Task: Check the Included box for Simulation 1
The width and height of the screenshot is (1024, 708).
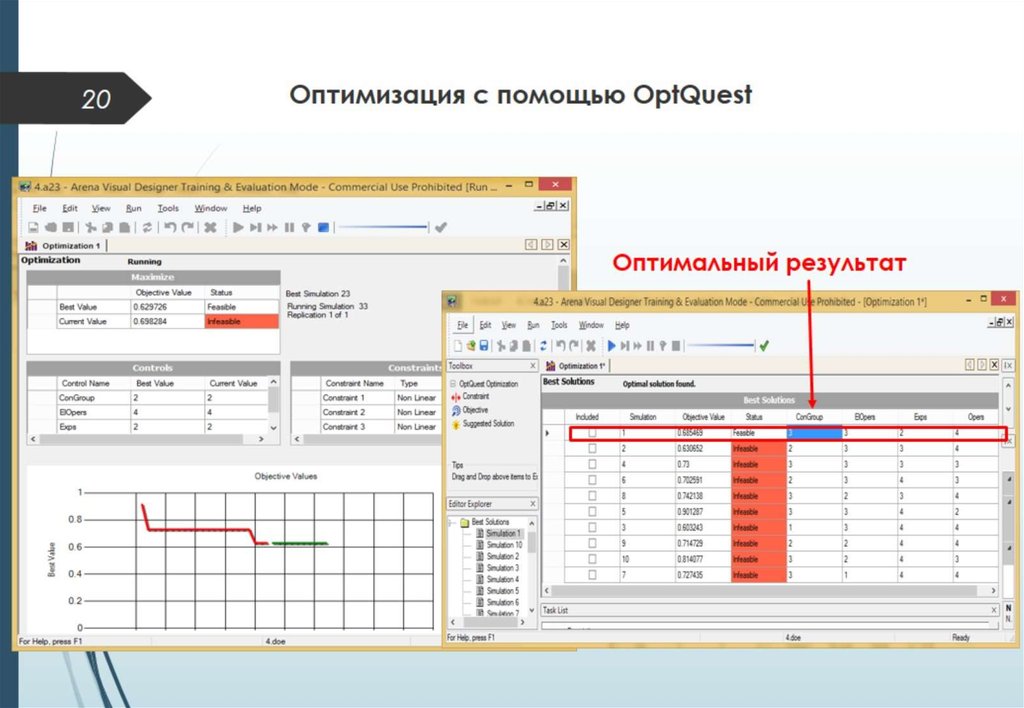Action: coord(593,433)
